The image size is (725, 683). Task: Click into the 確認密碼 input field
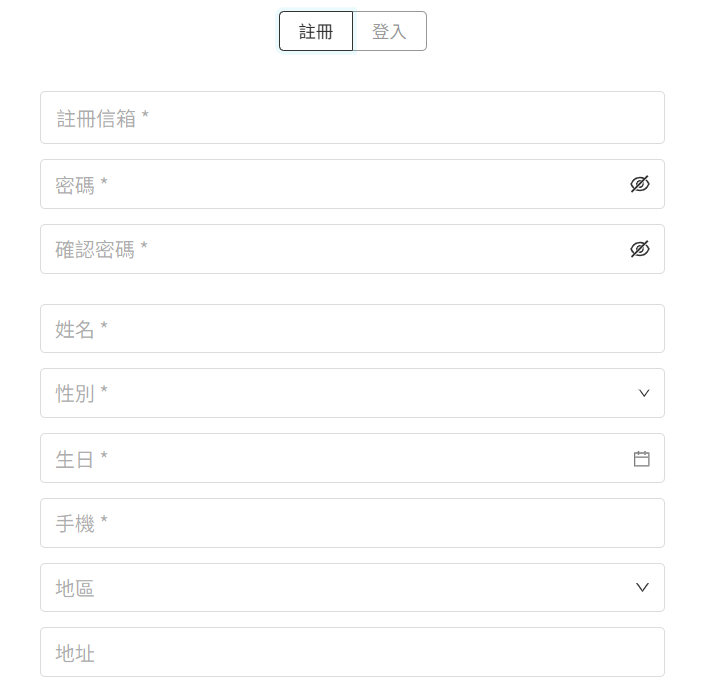point(330,249)
